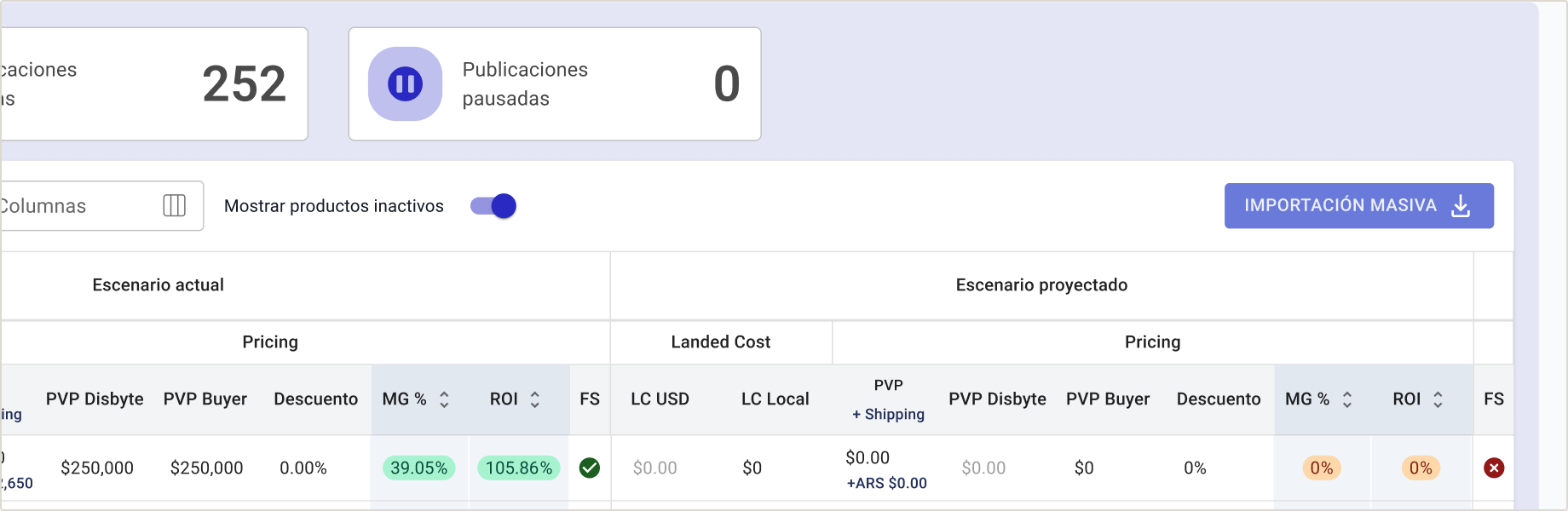Viewport: 1568px width, 511px height.
Task: Click the PVP Disbyte header in Escenario actual
Action: [95, 399]
